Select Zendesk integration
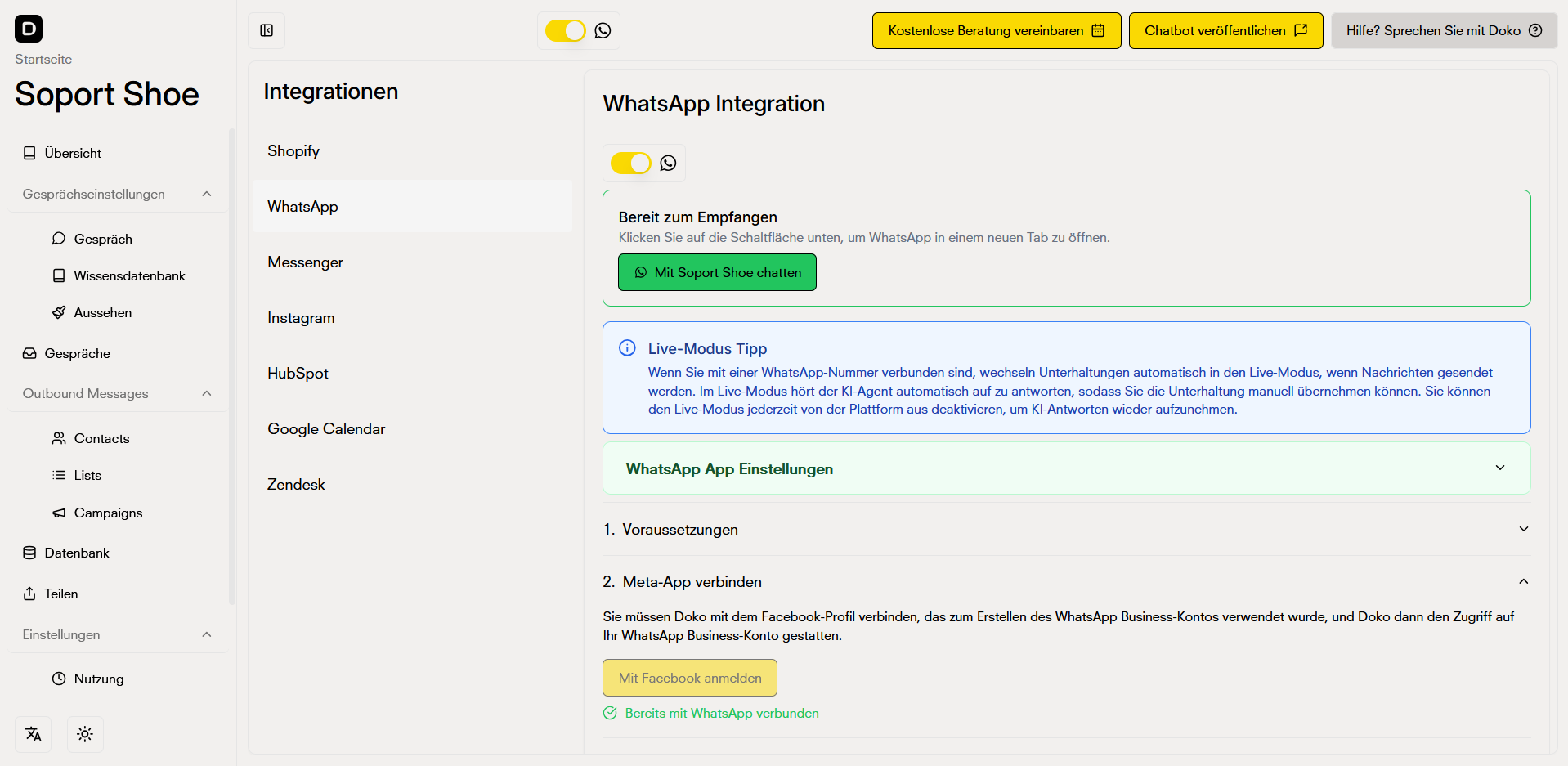This screenshot has height=766, width=1568. (412, 485)
